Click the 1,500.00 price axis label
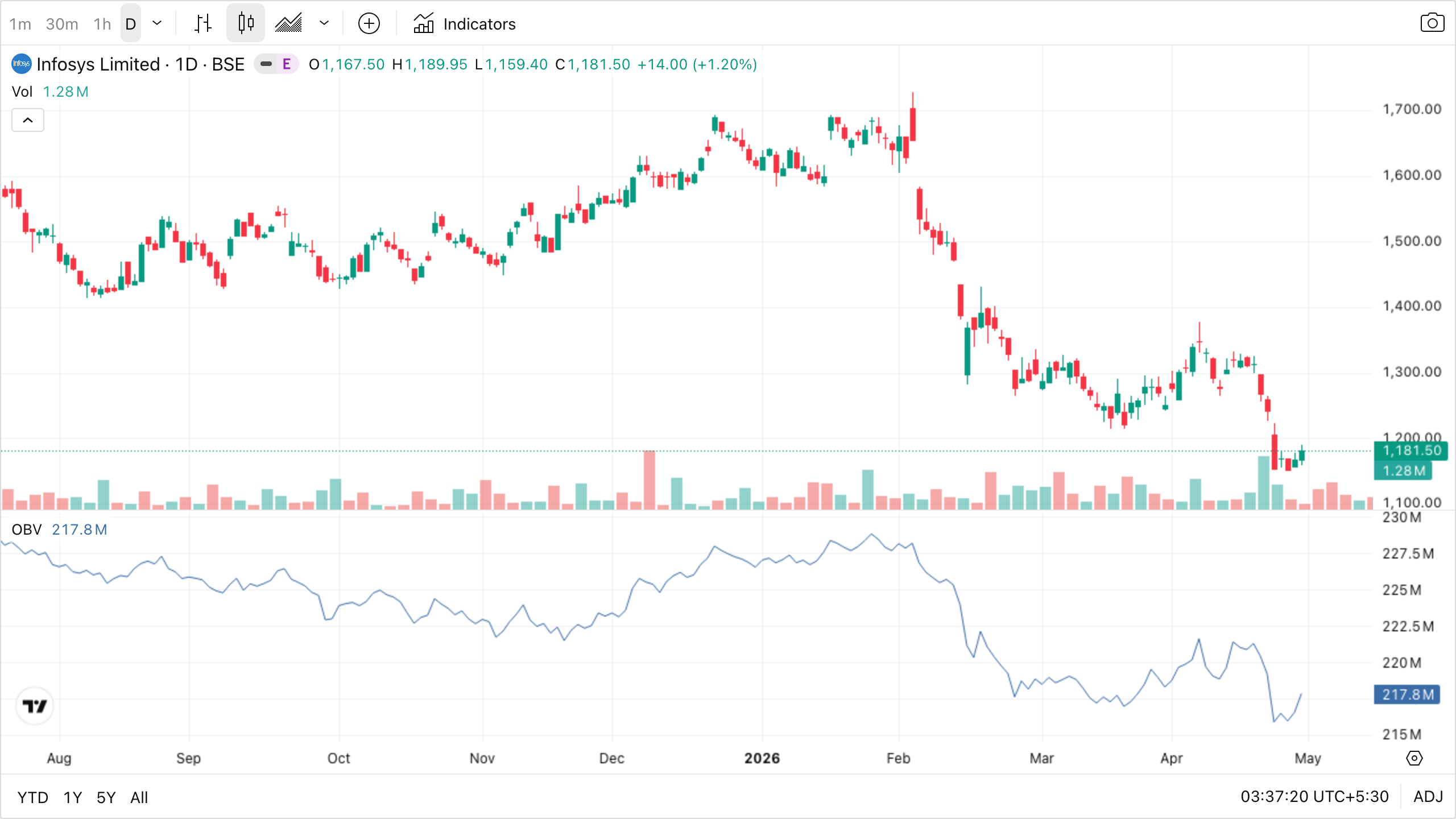This screenshot has height=819, width=1456. click(1412, 241)
